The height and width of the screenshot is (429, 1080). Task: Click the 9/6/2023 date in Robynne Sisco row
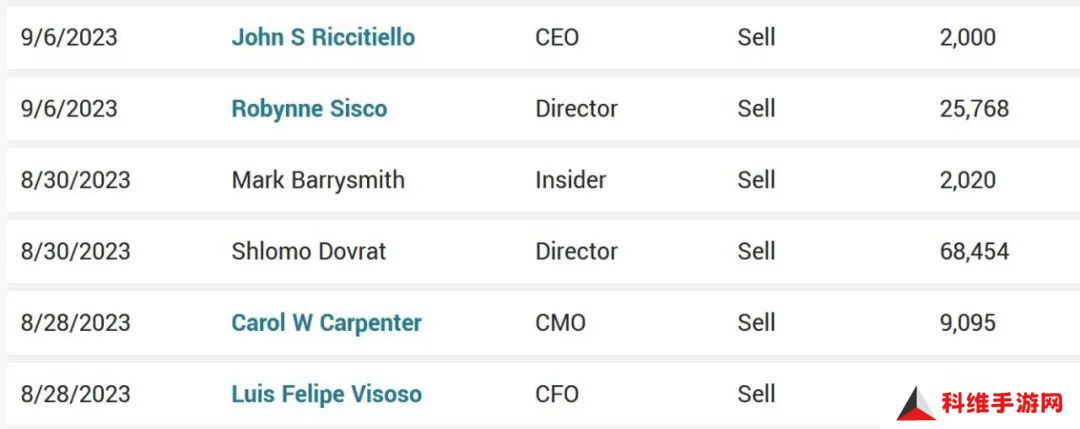(x=69, y=109)
